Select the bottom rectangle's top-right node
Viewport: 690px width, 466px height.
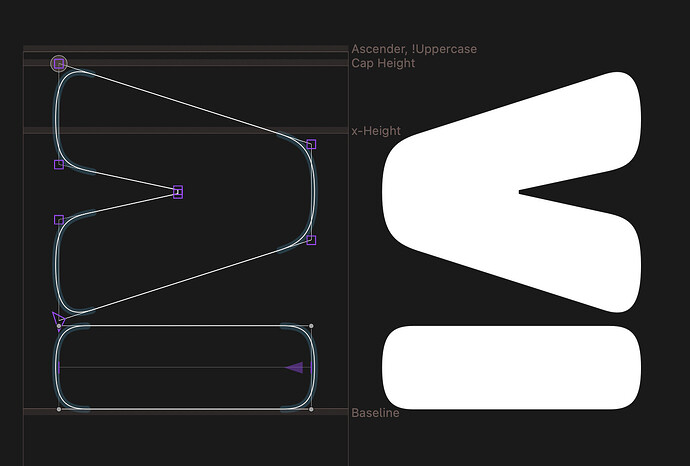point(311,326)
